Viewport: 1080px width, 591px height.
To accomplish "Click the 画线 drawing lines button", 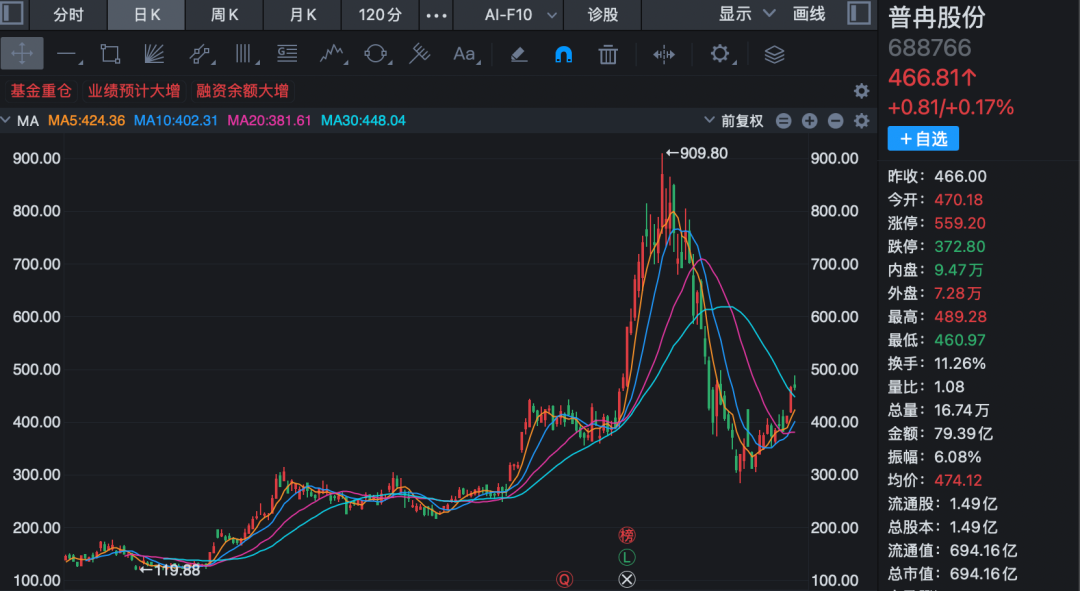I will click(x=809, y=14).
